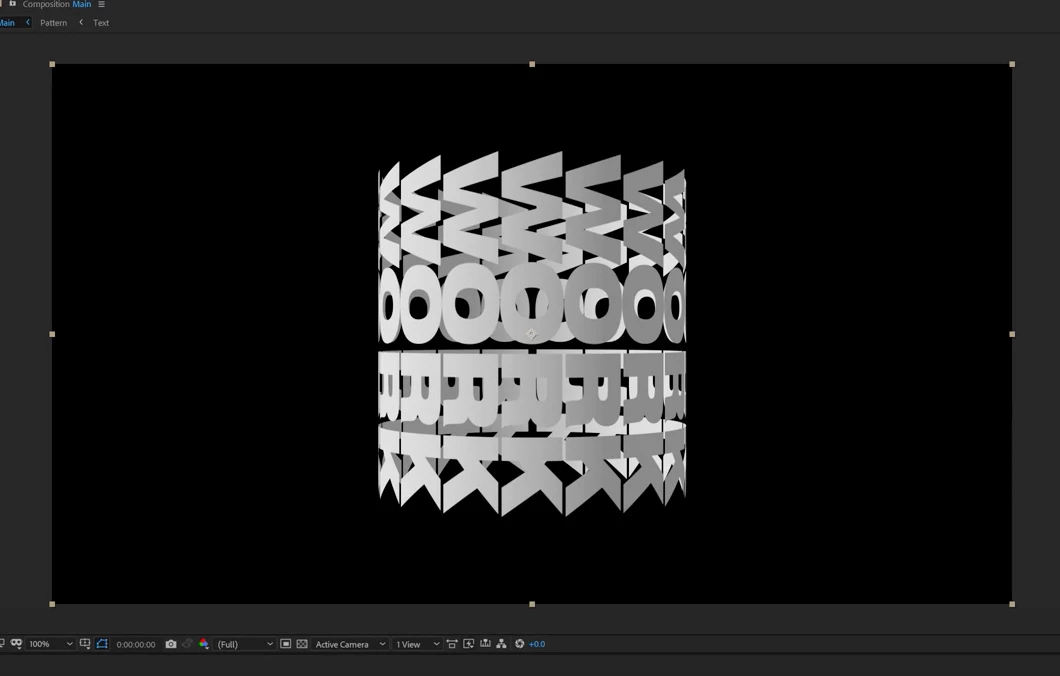Select the right-middle transform handle
Screen dimensions: 1060x676
(x=1012, y=334)
